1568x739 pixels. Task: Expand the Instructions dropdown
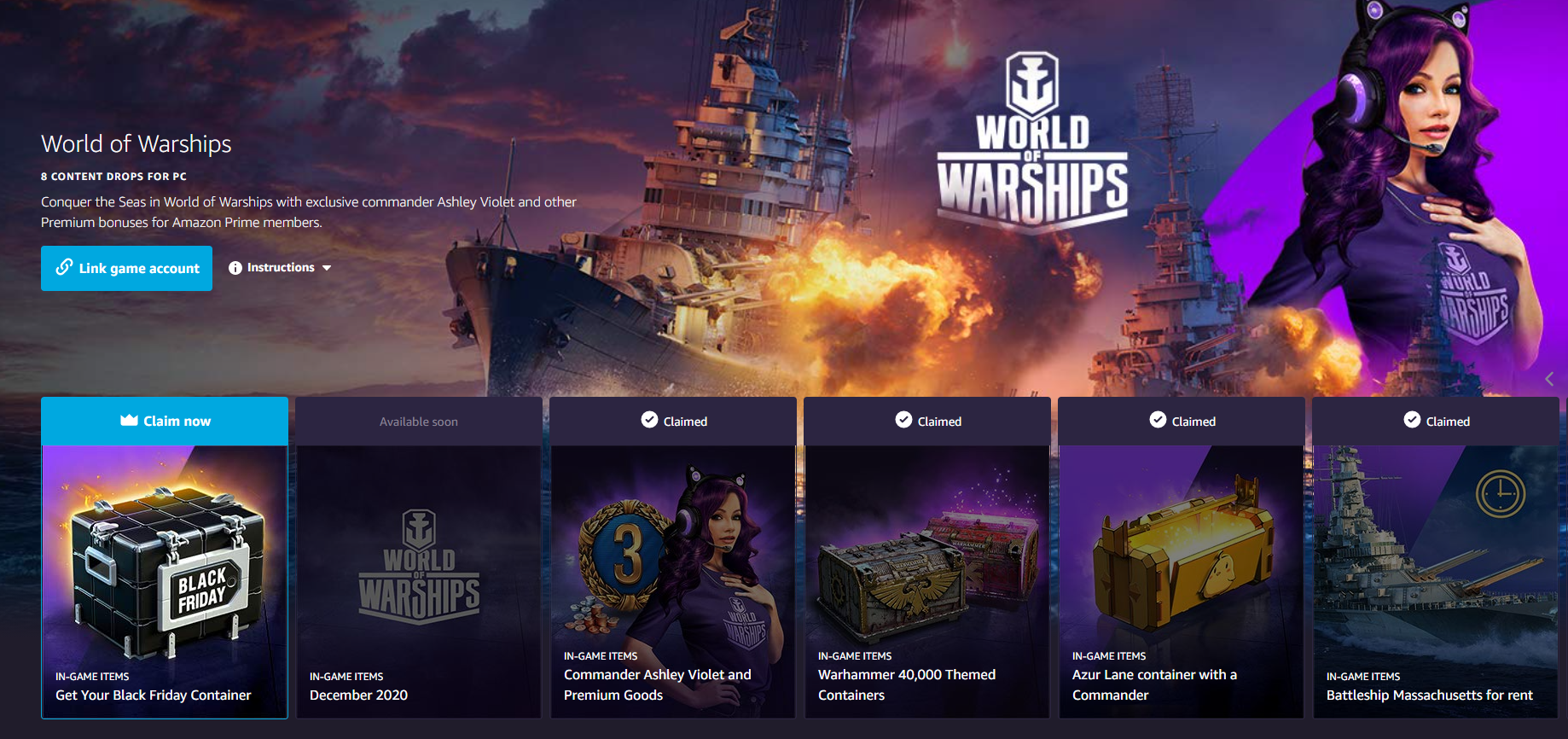280,268
